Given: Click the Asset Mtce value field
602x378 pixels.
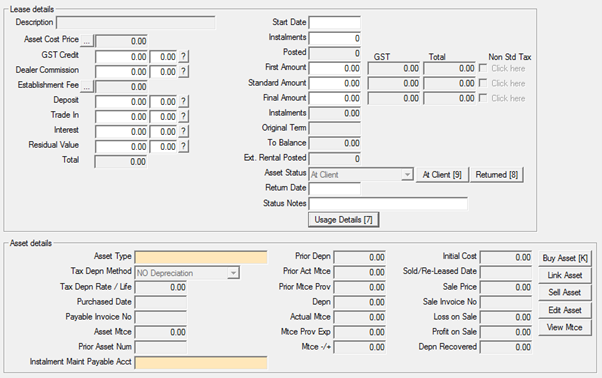Looking at the screenshot, I should pyautogui.click(x=160, y=332).
